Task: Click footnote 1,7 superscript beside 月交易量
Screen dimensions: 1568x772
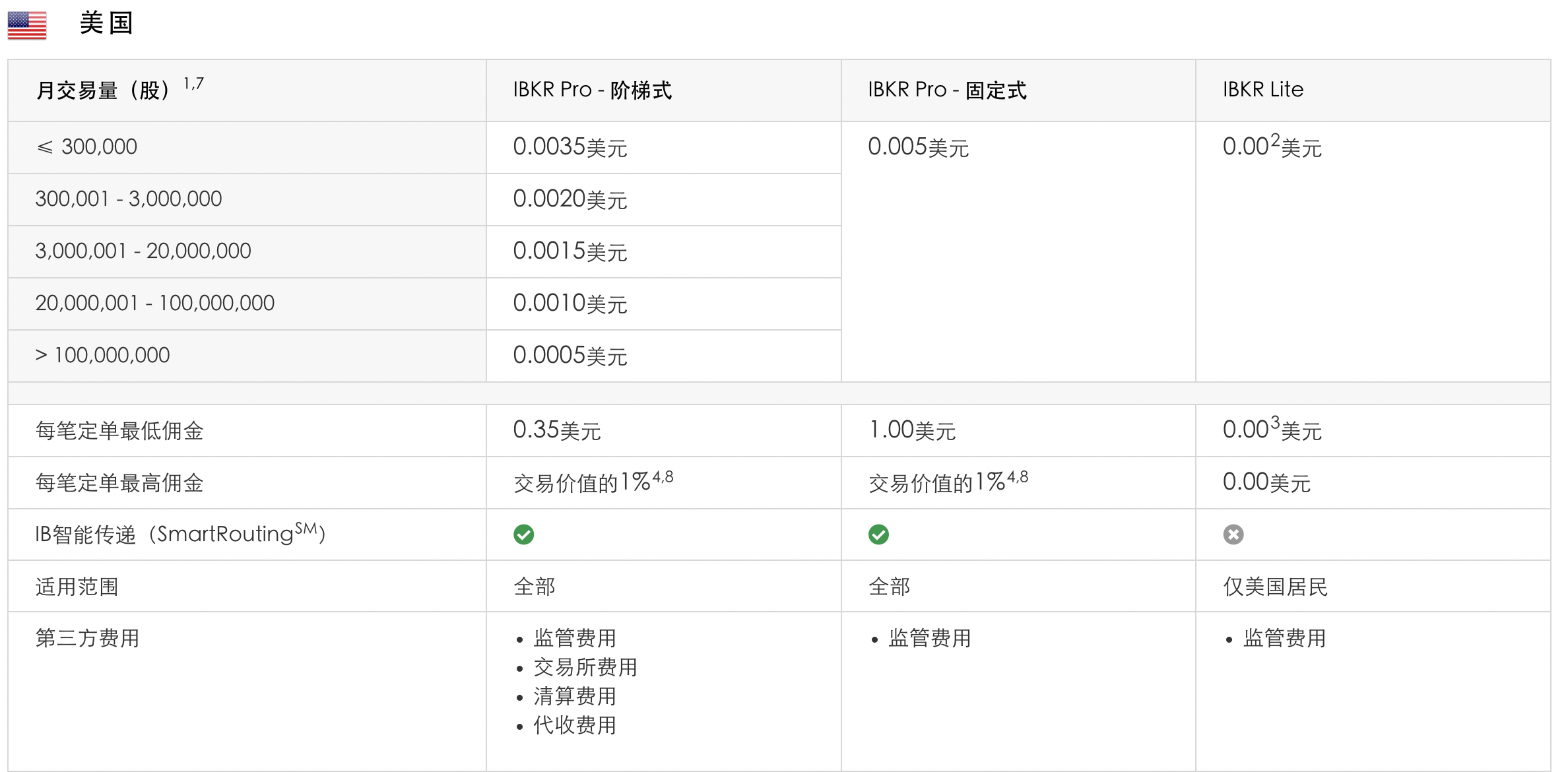Action: (193, 84)
